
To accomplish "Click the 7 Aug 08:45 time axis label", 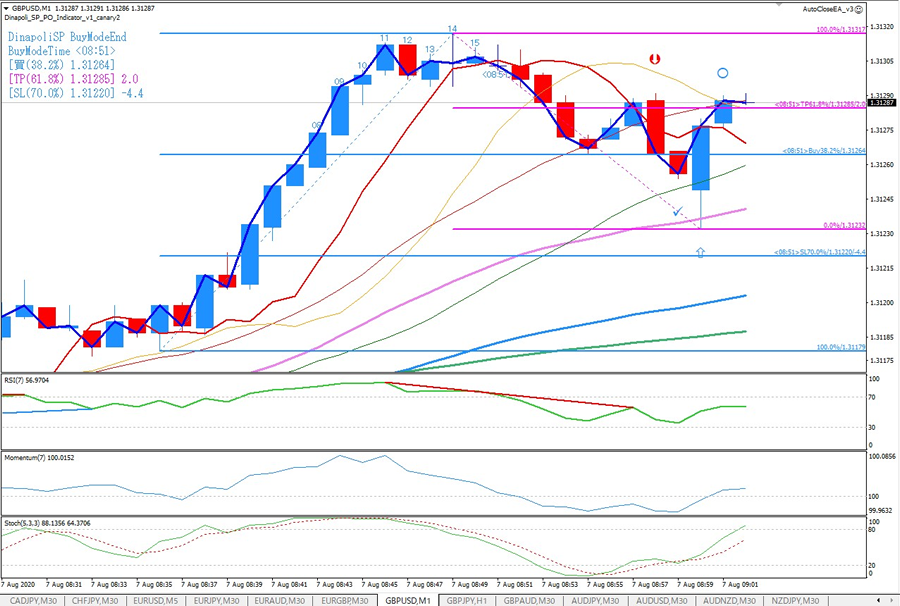I will tap(381, 585).
